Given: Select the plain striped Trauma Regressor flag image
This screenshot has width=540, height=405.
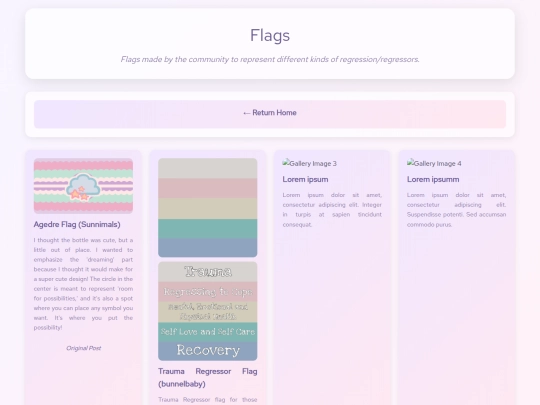Looking at the screenshot, I should [208, 208].
